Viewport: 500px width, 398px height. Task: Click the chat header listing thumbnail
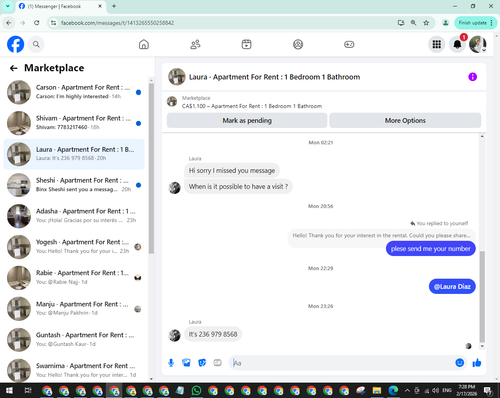(x=177, y=77)
